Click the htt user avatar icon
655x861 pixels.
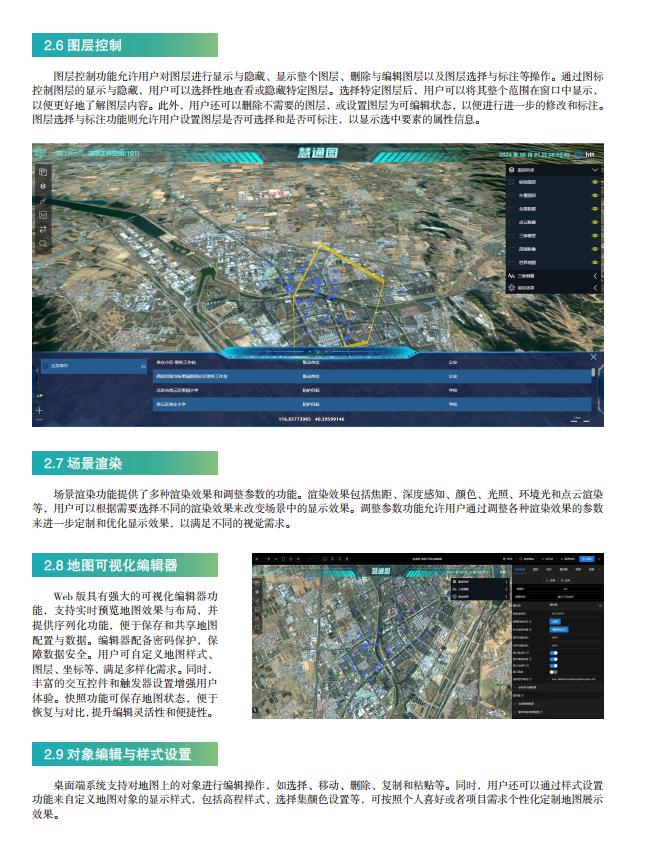coord(579,154)
